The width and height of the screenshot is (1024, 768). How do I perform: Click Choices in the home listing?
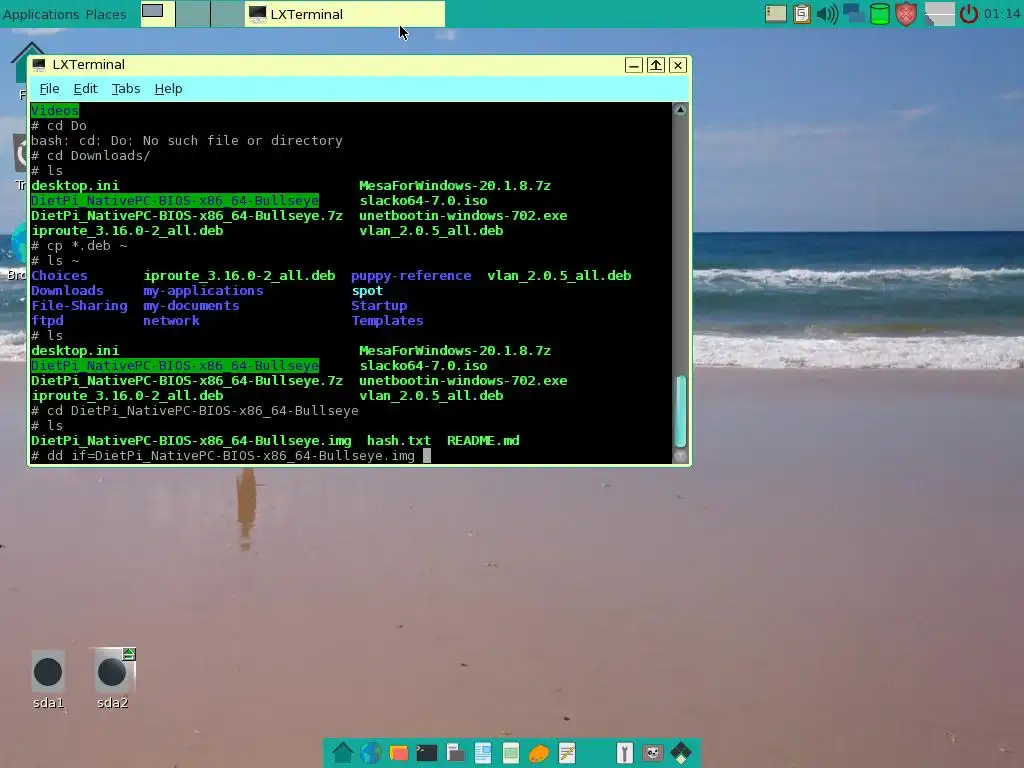[59, 276]
